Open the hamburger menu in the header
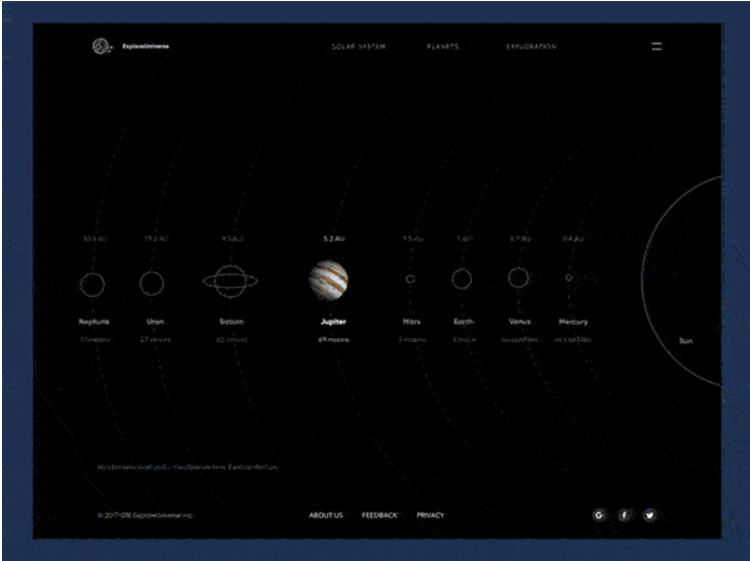 tap(657, 46)
